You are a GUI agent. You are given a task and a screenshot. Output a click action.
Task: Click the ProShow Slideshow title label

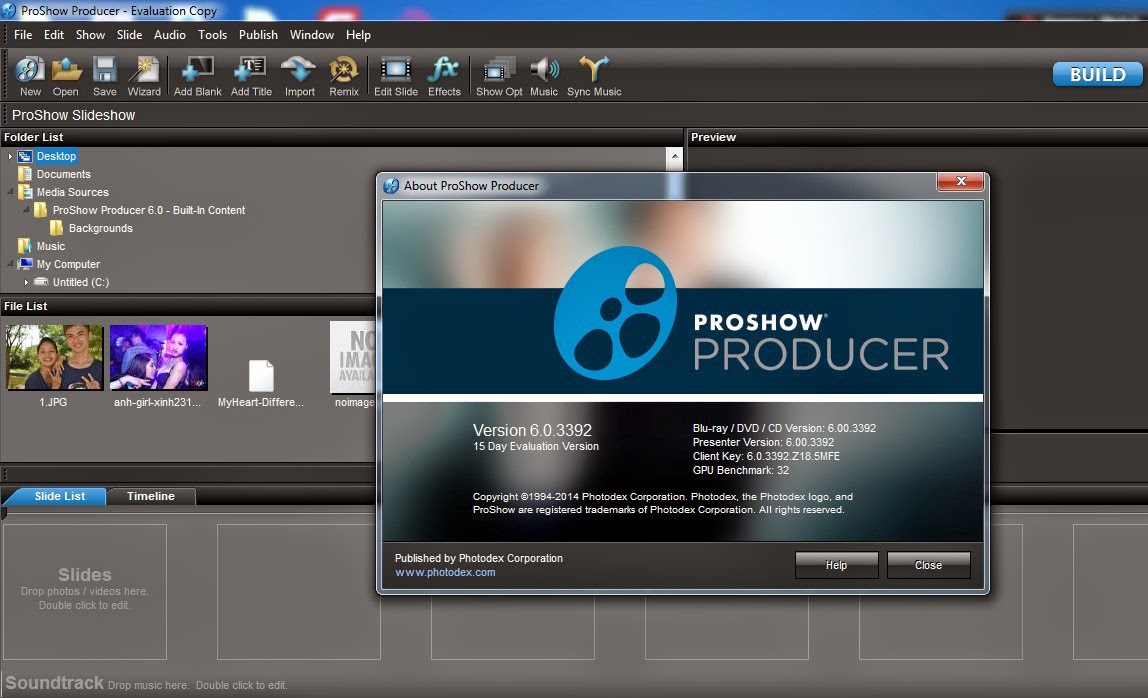point(73,115)
